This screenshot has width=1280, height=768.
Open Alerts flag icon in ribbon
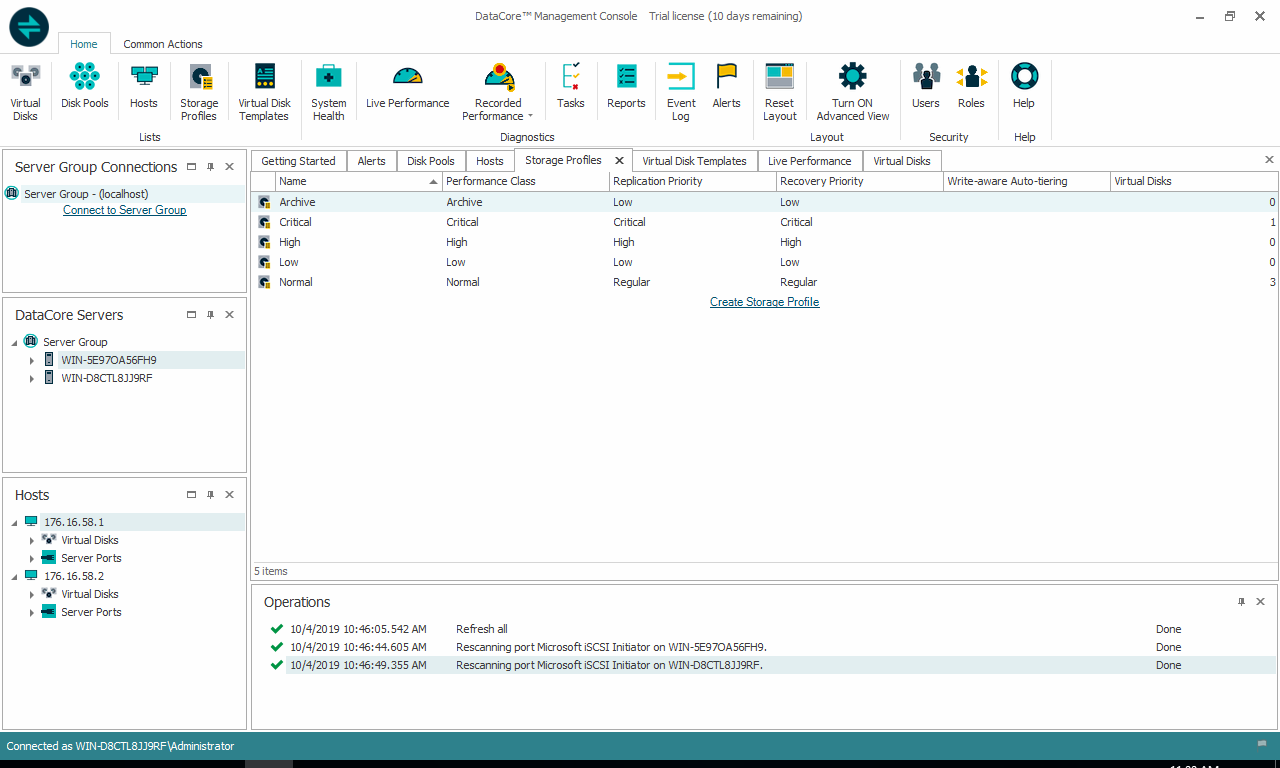tap(727, 86)
